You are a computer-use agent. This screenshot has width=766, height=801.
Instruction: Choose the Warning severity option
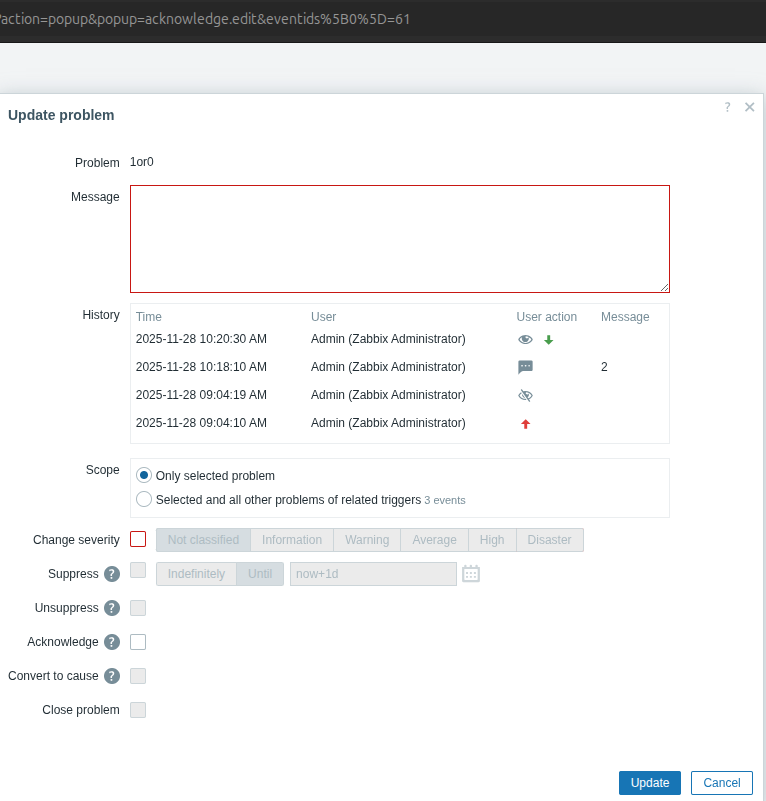(x=367, y=540)
